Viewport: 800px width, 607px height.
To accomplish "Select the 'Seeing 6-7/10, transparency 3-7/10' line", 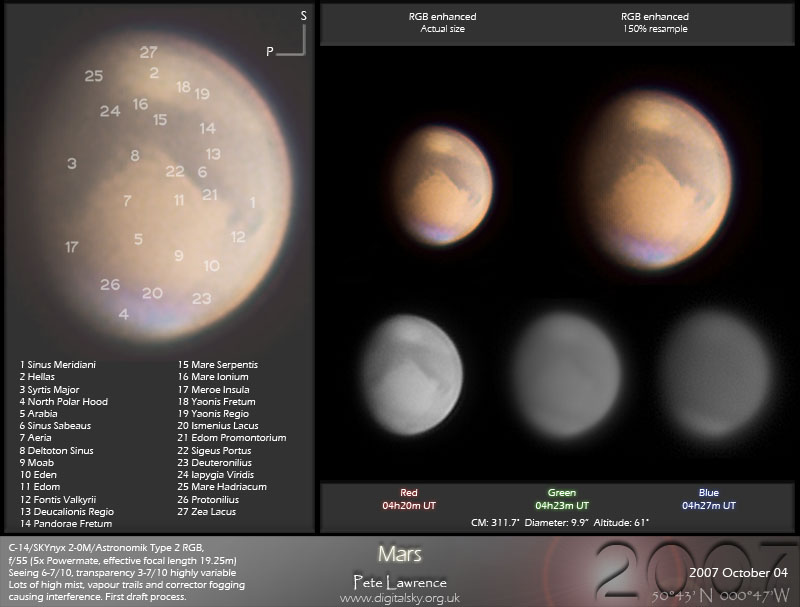I will (122, 572).
